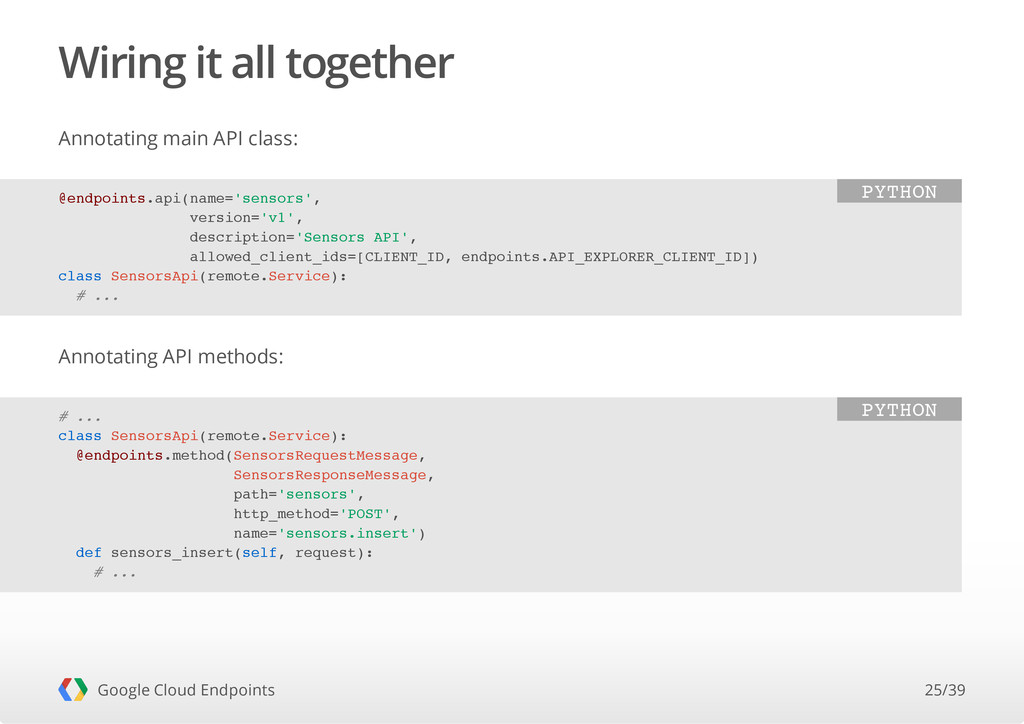Click the def sensors_insert function line
This screenshot has height=724, width=1024.
point(224,553)
